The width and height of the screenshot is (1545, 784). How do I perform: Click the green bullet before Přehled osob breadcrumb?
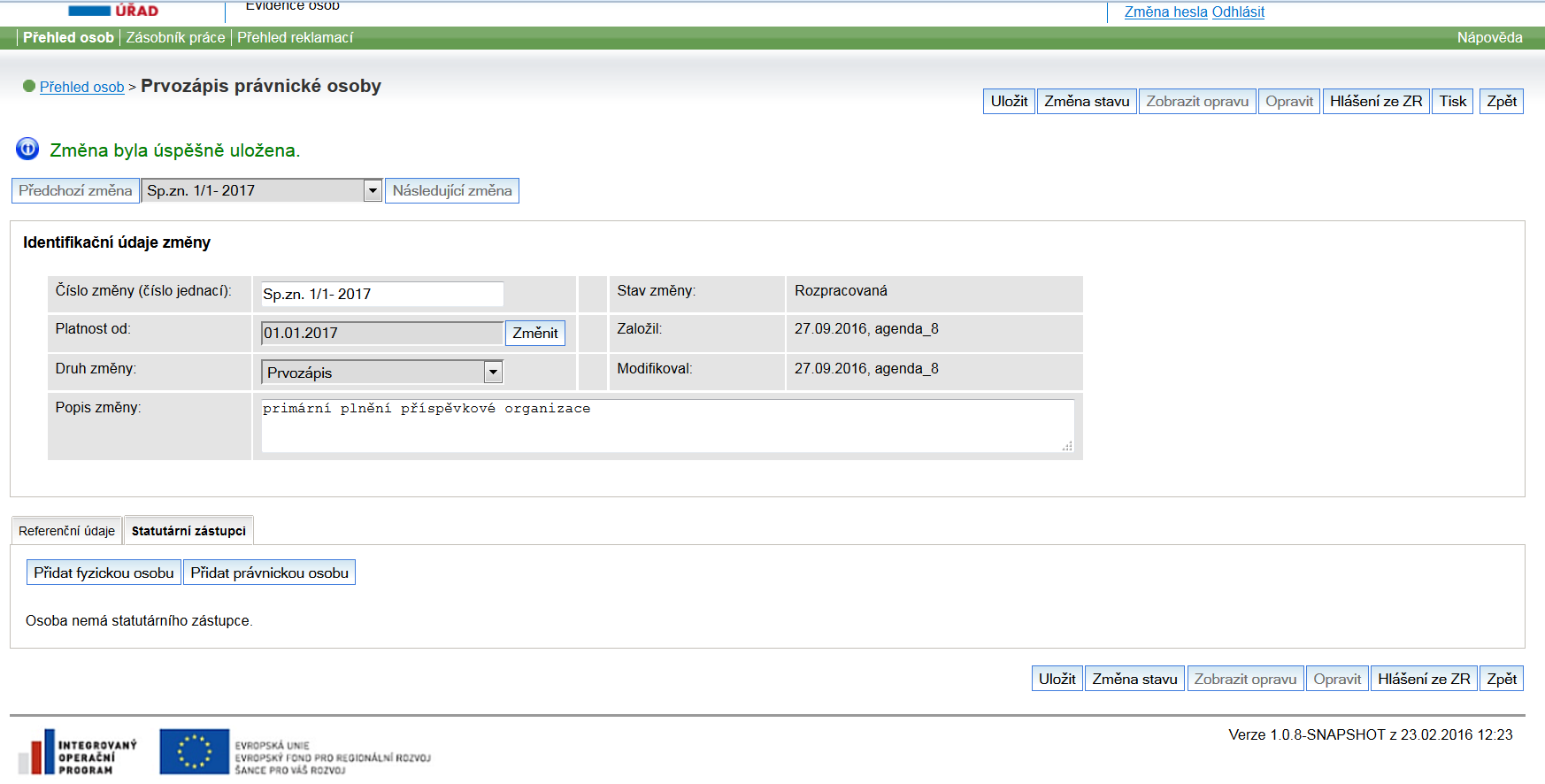pos(29,86)
